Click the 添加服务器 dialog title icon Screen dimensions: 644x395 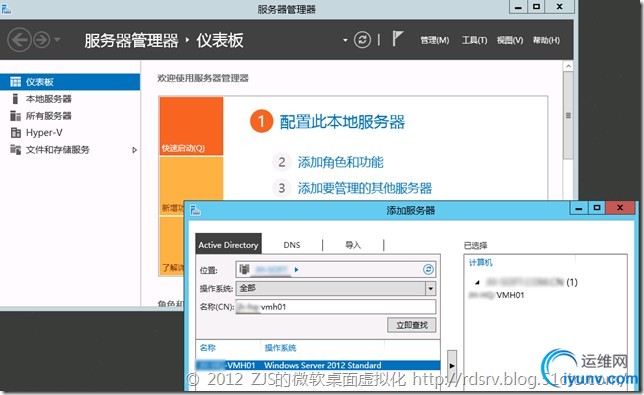pyautogui.click(x=196, y=210)
